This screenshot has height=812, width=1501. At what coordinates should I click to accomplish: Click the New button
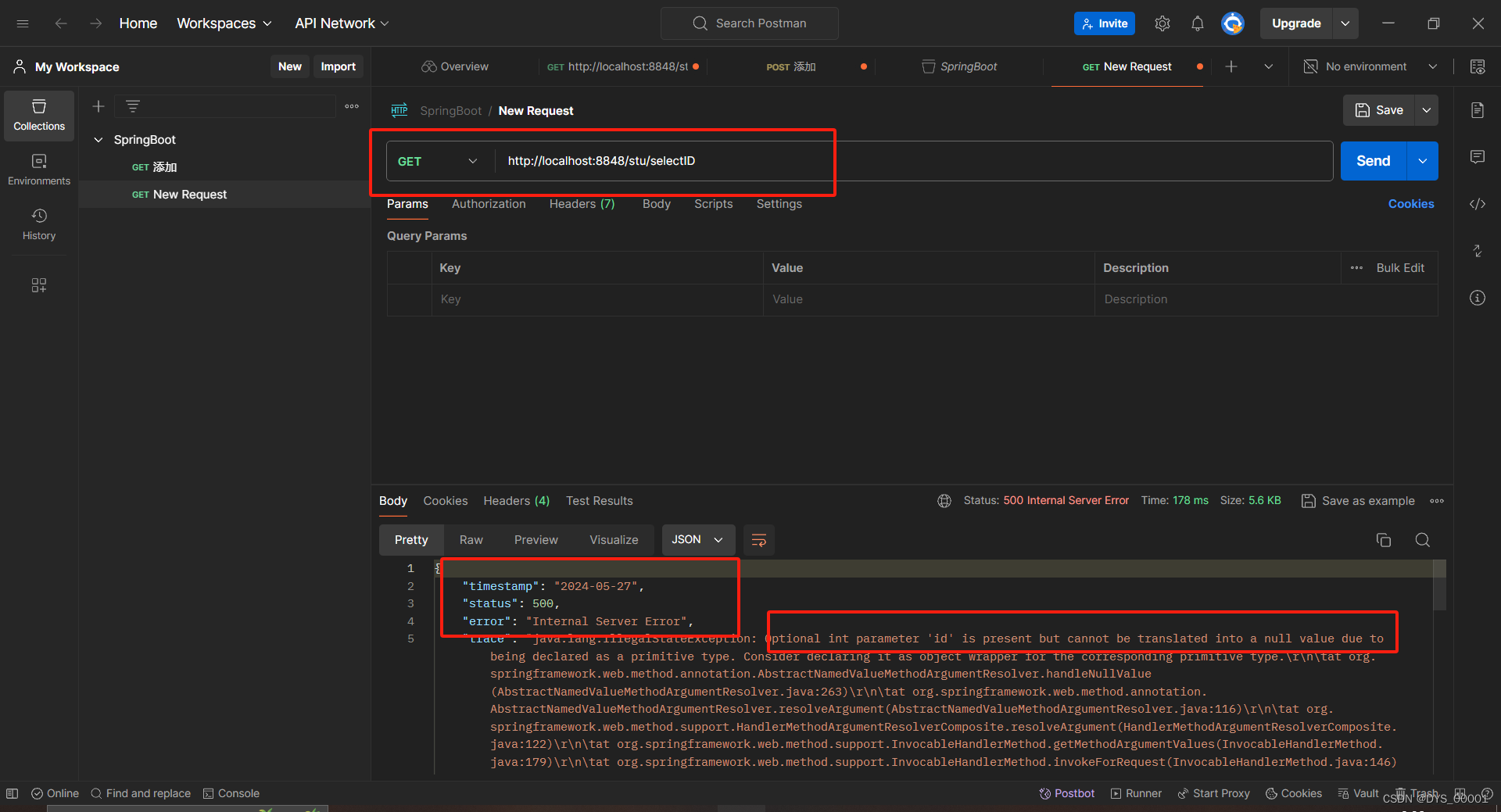coord(289,66)
